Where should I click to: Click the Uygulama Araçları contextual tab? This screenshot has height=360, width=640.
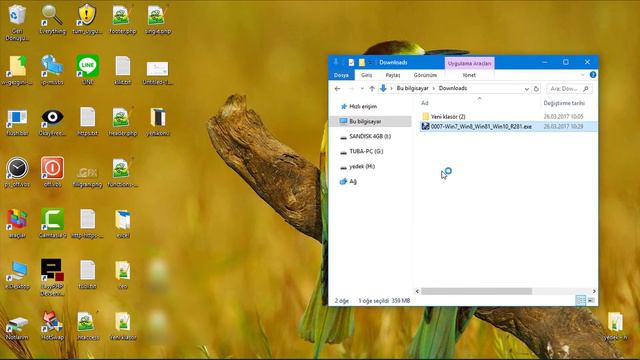point(469,63)
